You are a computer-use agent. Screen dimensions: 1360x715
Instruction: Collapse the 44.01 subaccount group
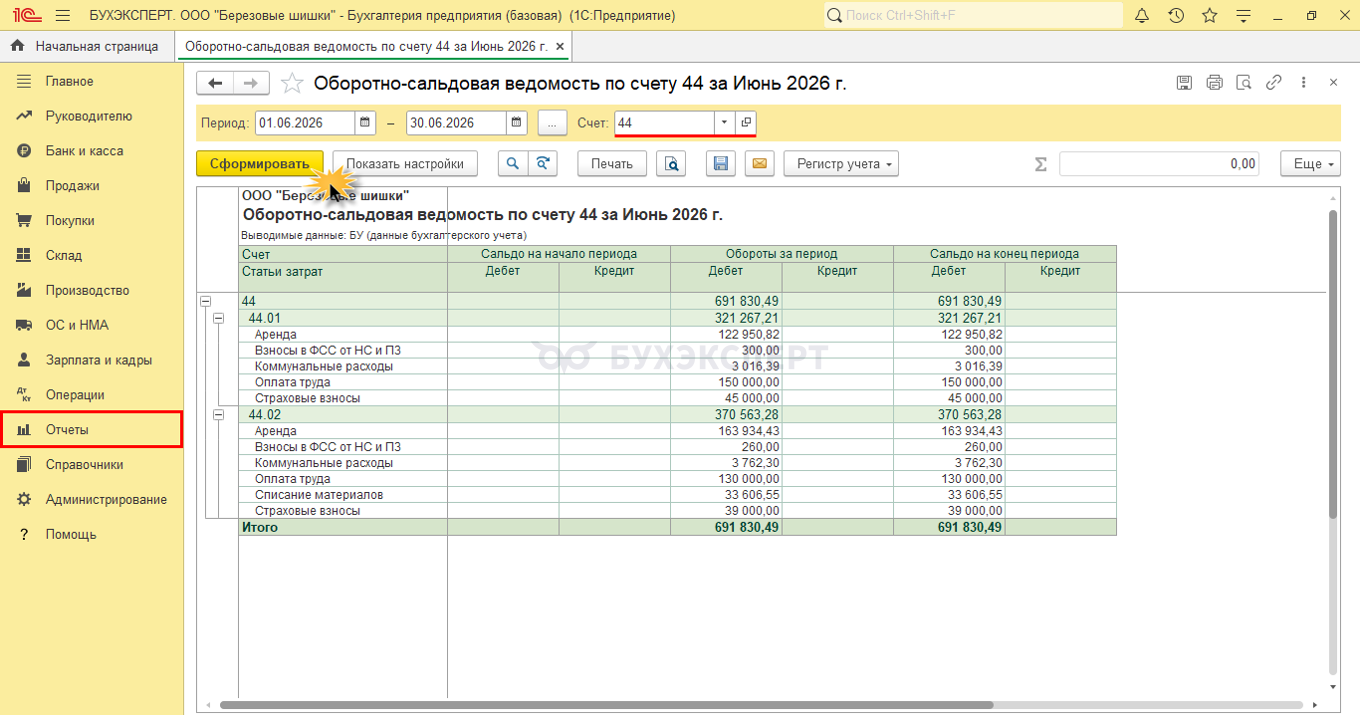click(x=218, y=318)
